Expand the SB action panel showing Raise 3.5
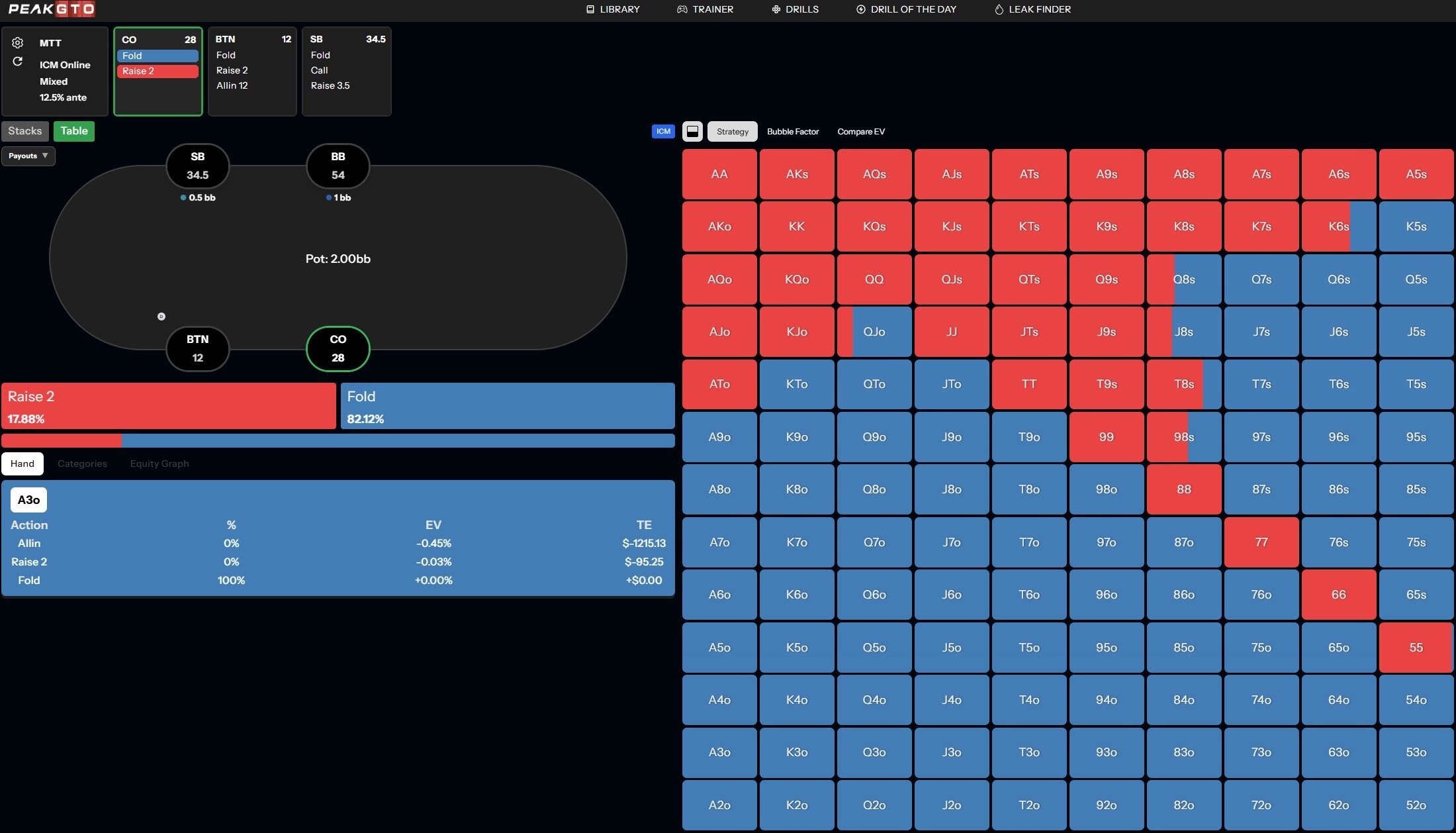The image size is (1456, 833). (x=347, y=72)
